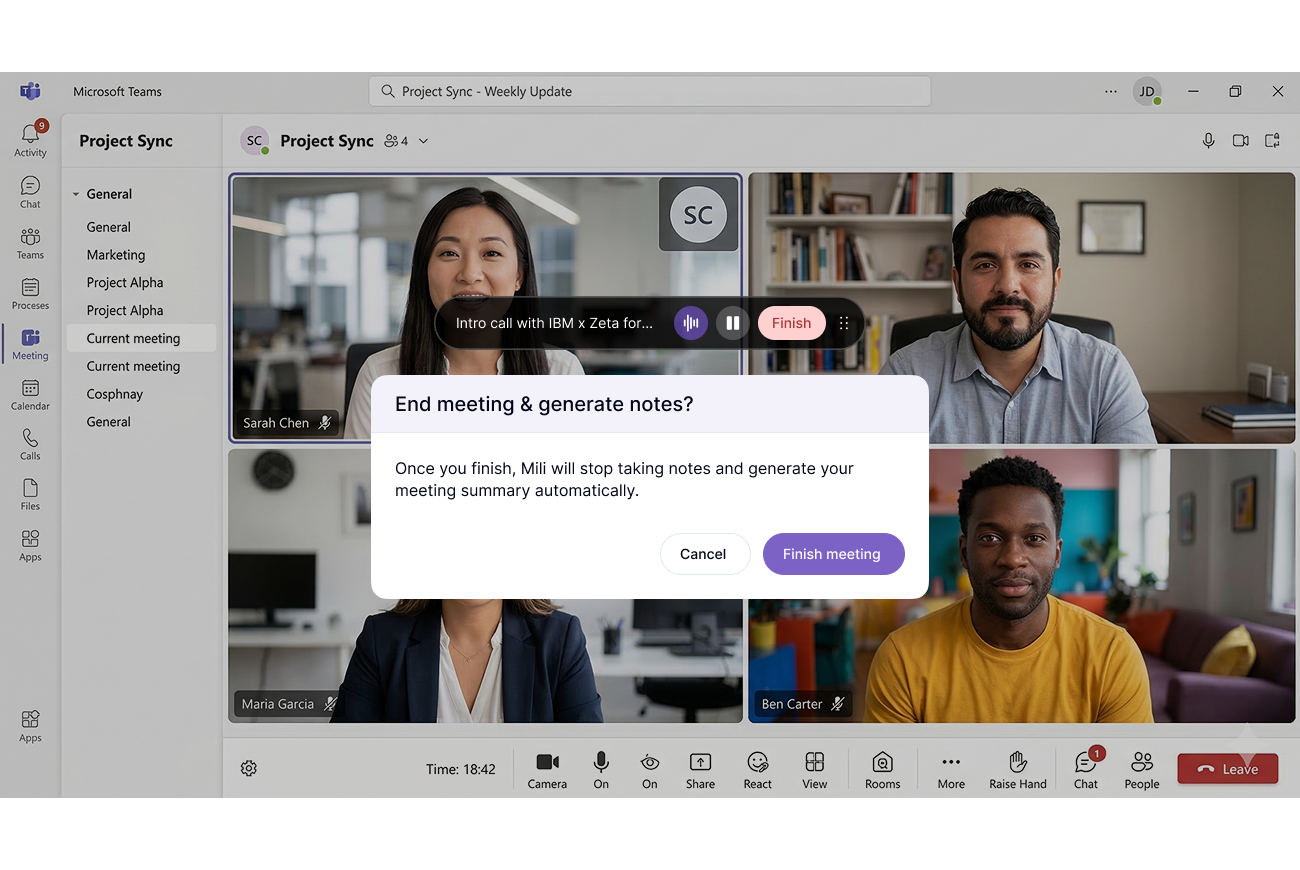Click the search box with Project Sync text
Screen dimensions: 1300x870
(x=650, y=91)
